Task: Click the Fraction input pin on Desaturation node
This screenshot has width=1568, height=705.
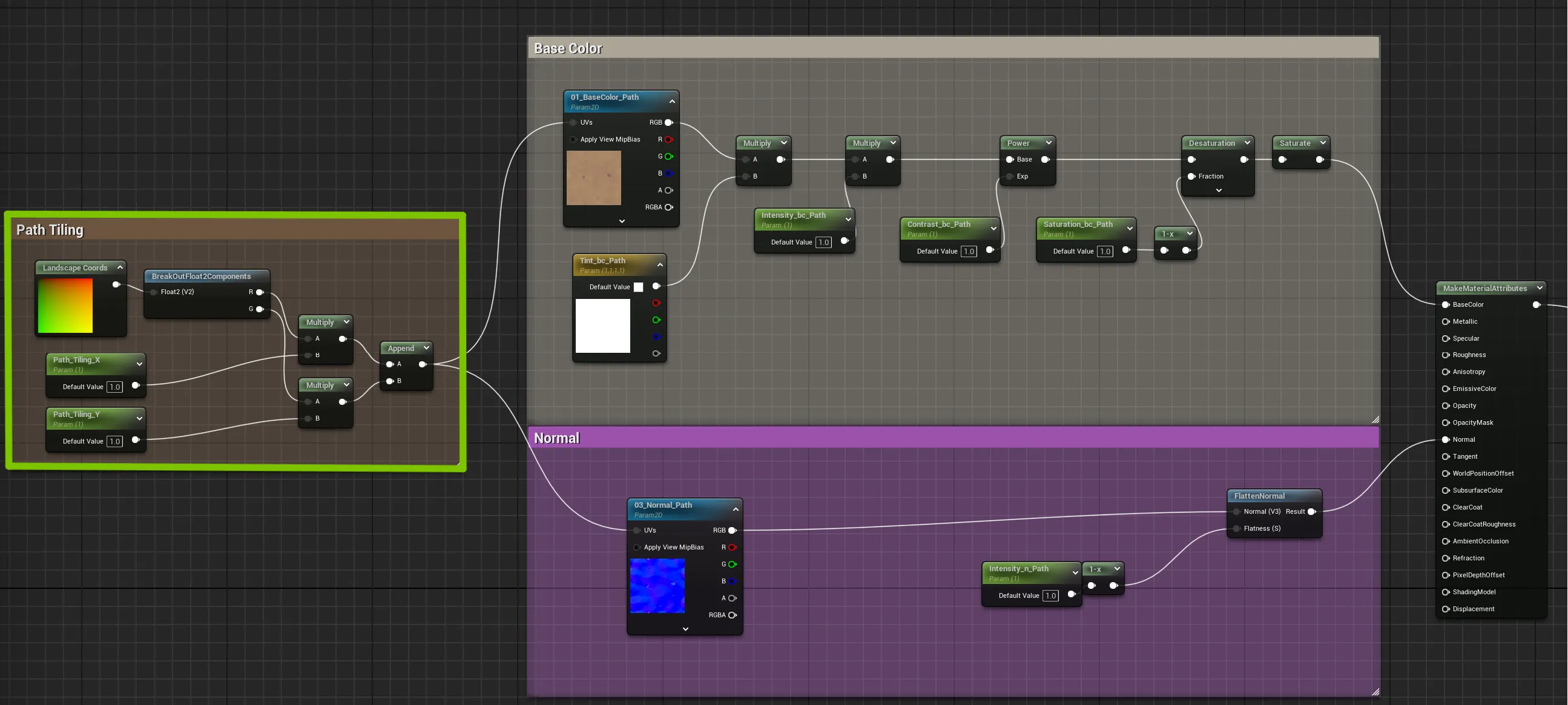Action: (1192, 177)
